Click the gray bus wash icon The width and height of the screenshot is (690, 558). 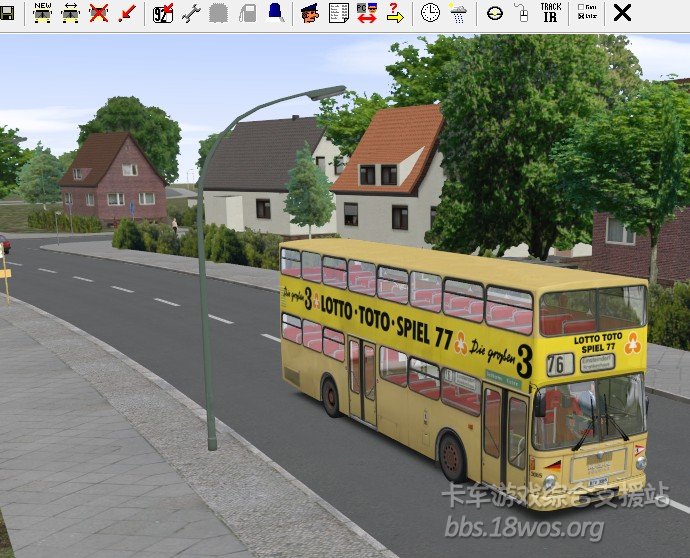point(219,13)
